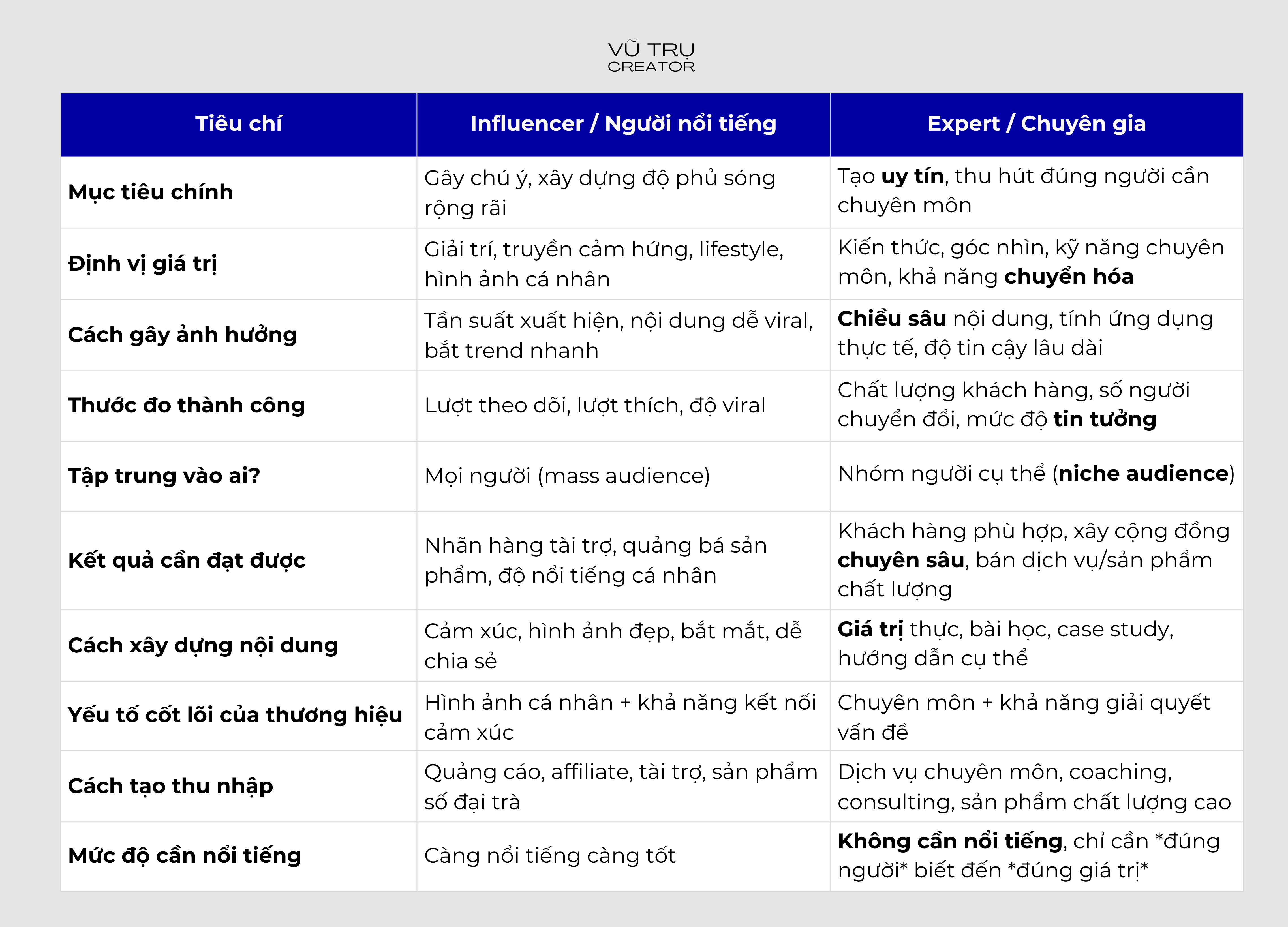Select the 'Cách tạo thu nhập' label
The width and height of the screenshot is (1288, 927).
click(x=170, y=786)
